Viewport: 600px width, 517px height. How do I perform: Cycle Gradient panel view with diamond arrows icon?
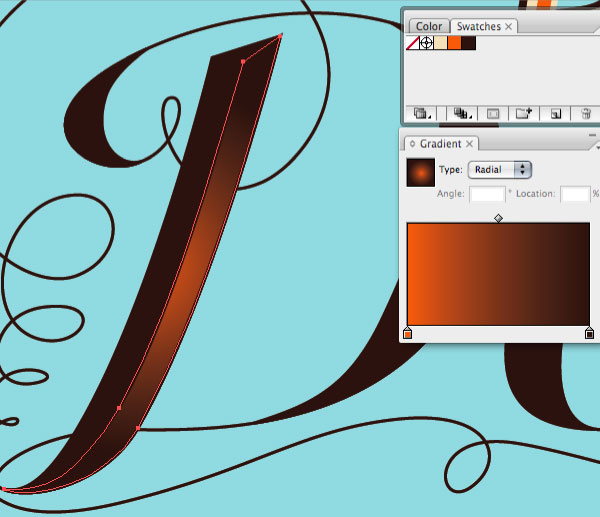coord(412,144)
